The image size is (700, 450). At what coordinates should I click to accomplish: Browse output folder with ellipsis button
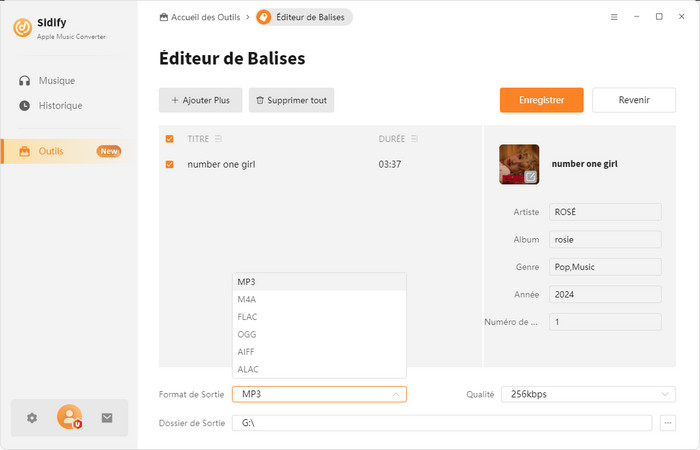(x=669, y=423)
